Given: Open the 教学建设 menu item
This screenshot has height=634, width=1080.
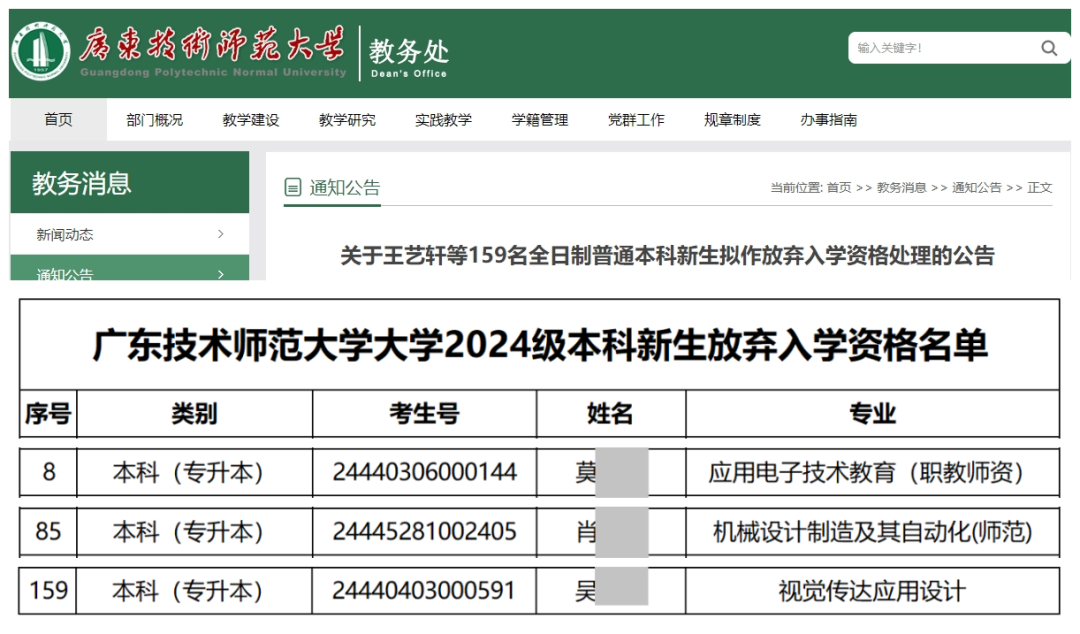Looking at the screenshot, I should pyautogui.click(x=251, y=120).
